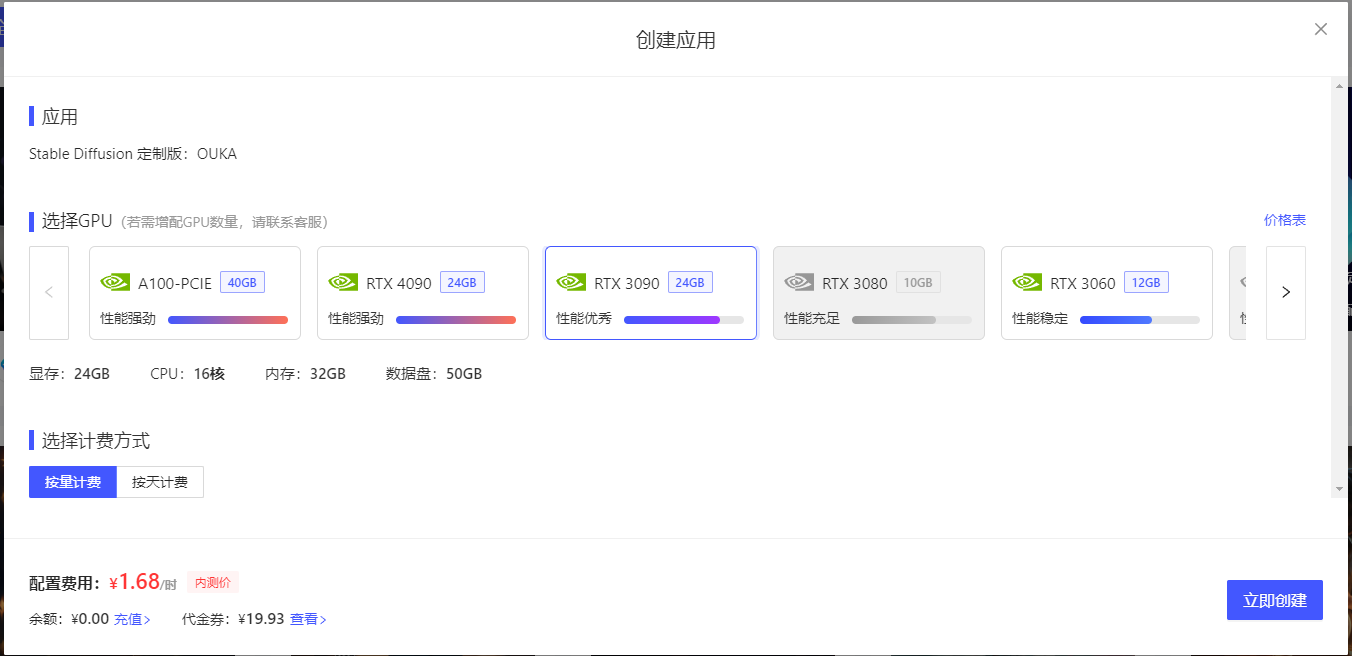
Task: Click 立即创建 button
Action: point(1275,600)
